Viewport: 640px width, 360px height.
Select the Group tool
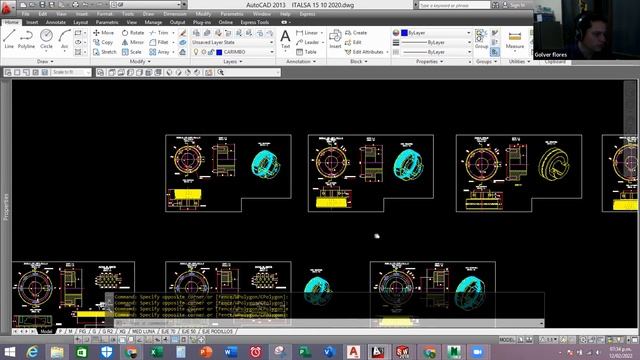[x=481, y=39]
